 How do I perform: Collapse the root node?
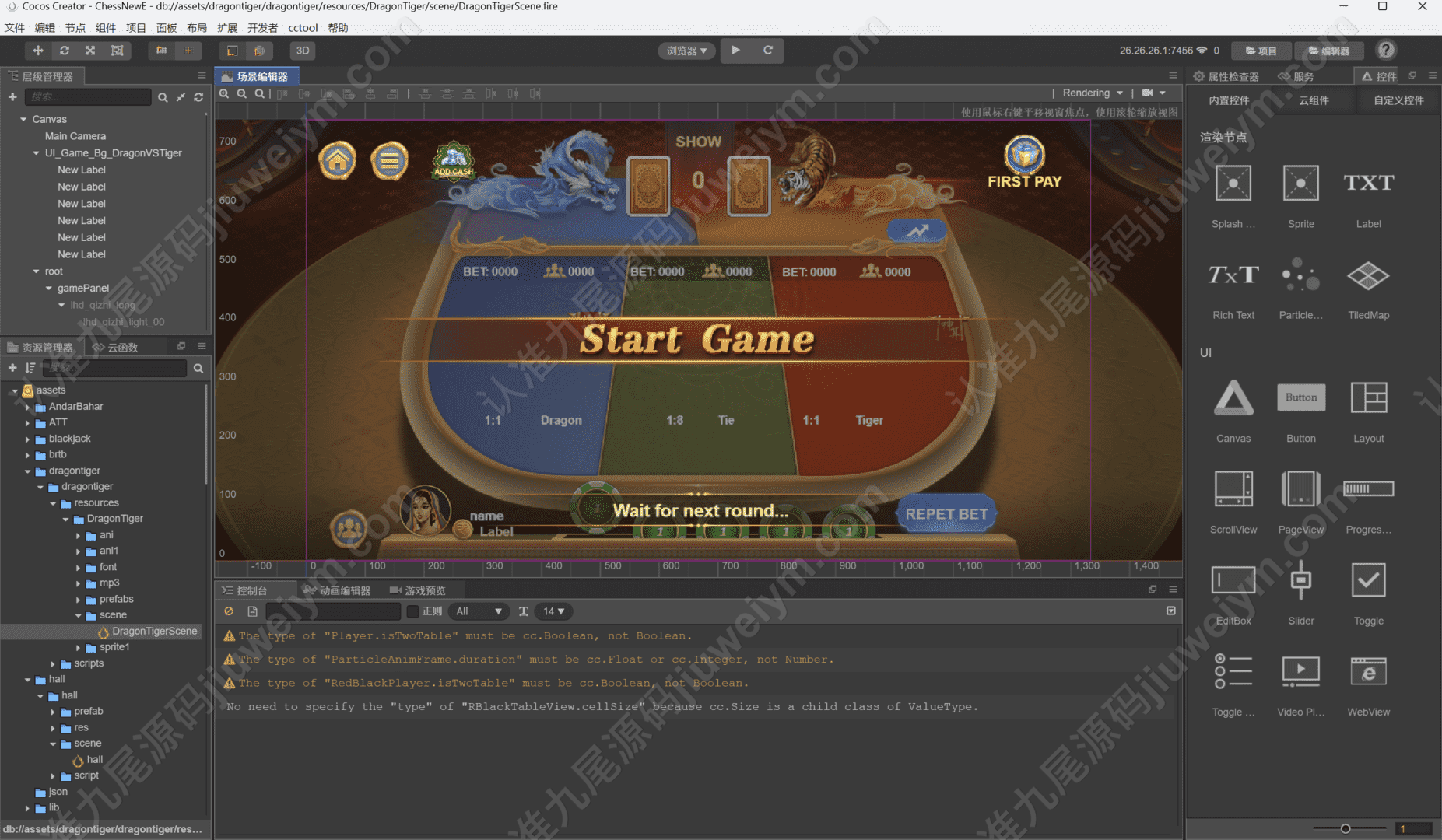36,271
